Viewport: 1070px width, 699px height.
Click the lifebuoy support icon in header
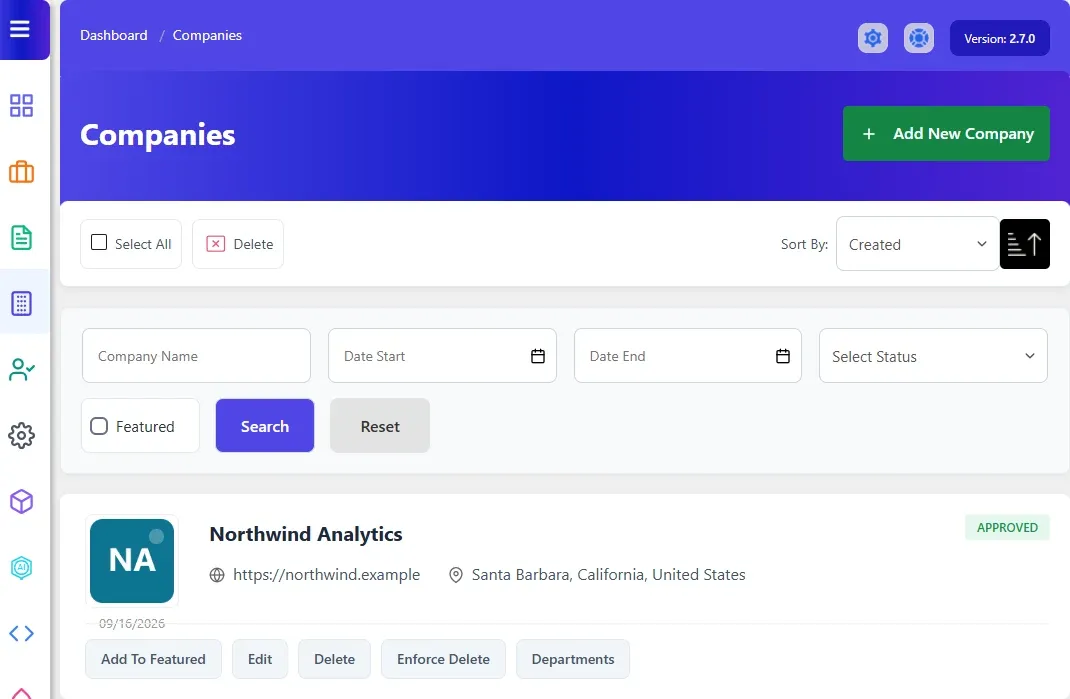click(x=919, y=38)
